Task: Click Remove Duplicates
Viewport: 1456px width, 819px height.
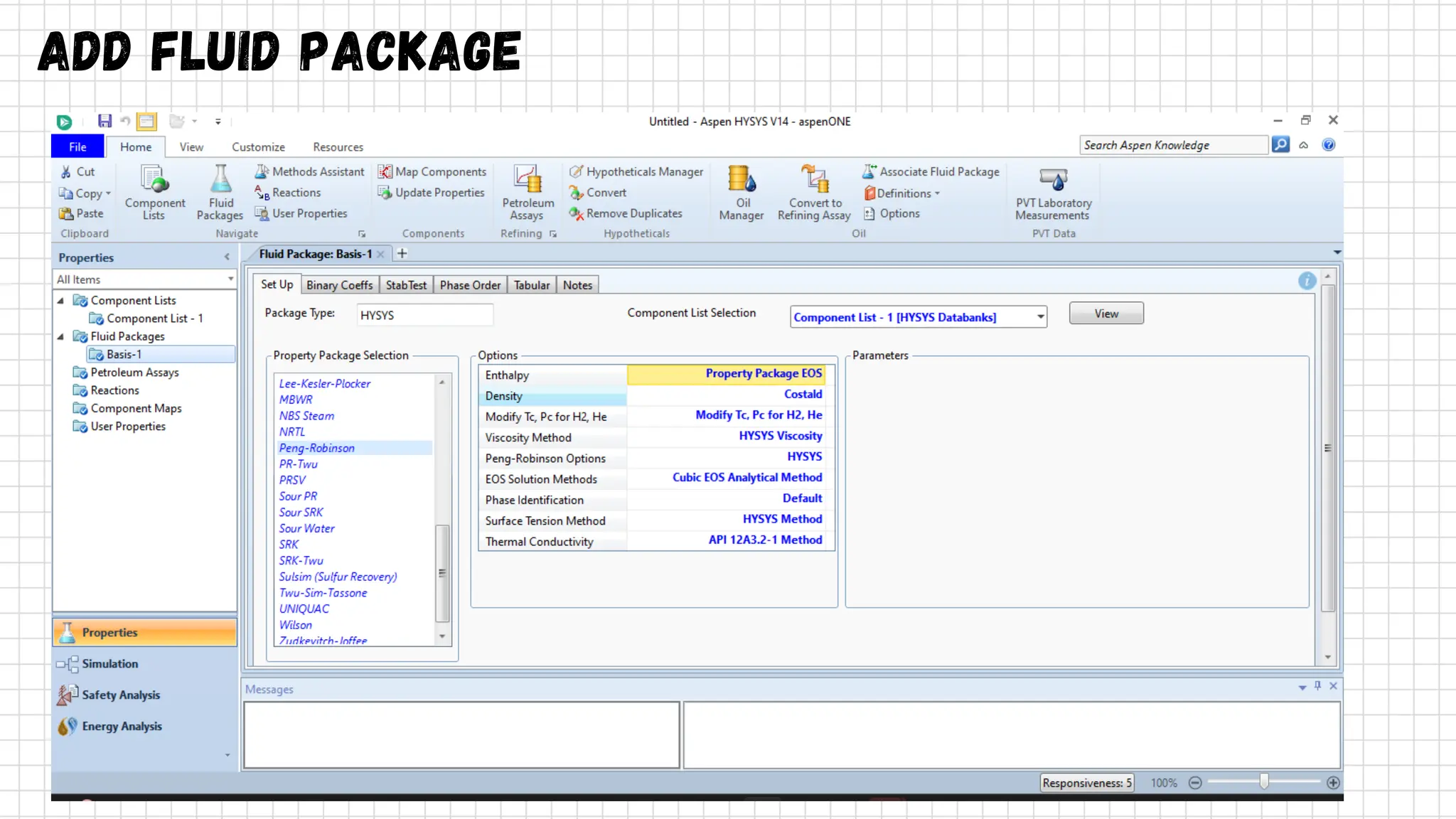Action: point(626,213)
